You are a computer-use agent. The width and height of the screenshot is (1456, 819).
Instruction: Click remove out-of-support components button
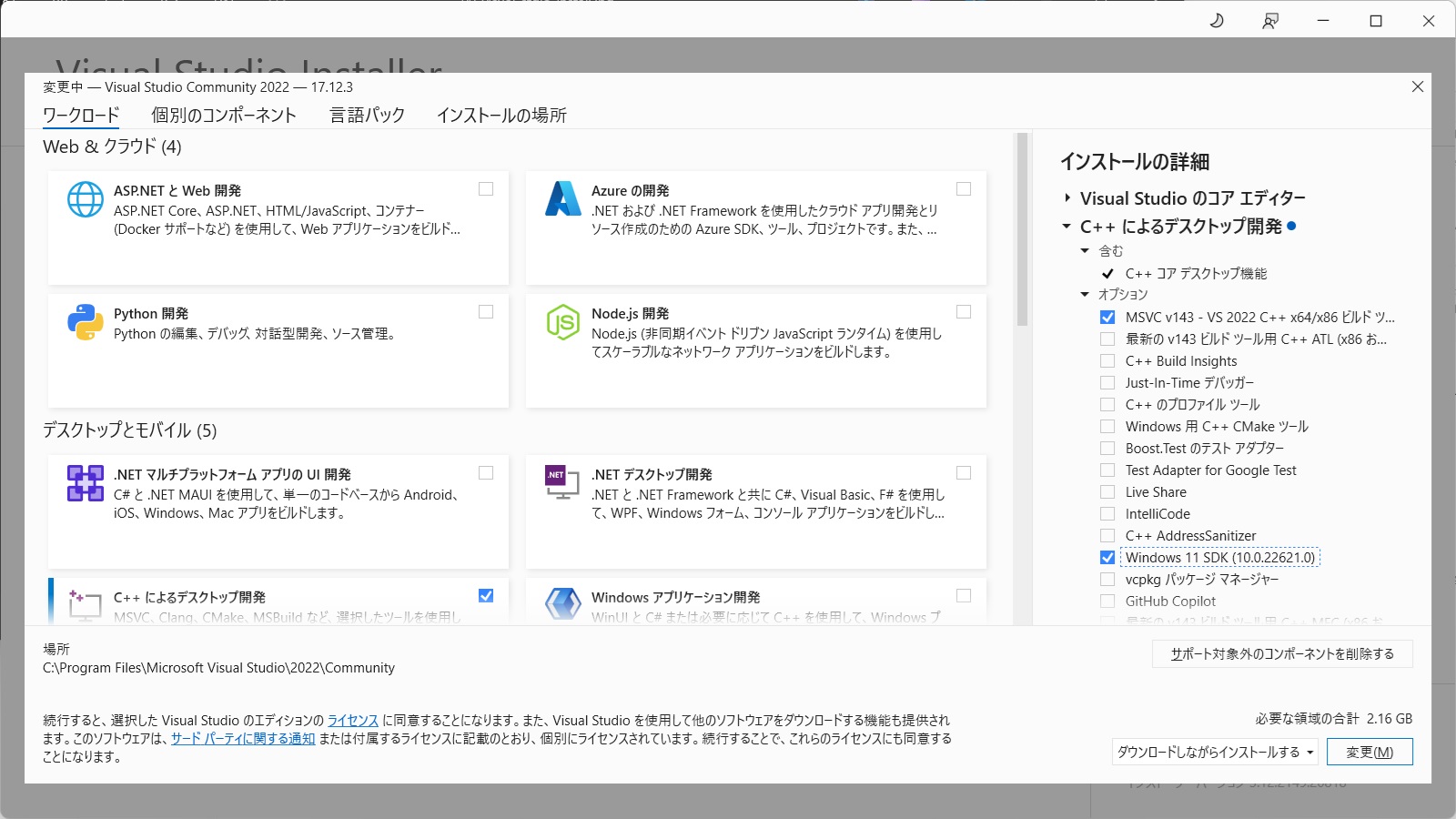coord(1282,653)
